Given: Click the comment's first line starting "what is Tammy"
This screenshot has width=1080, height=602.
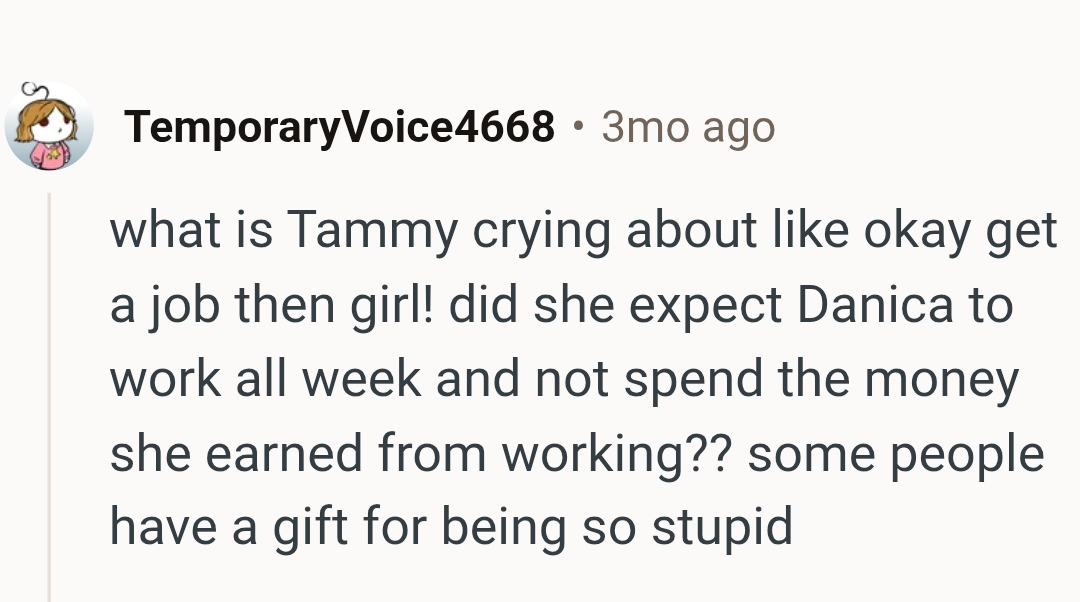Looking at the screenshot, I should point(582,231).
